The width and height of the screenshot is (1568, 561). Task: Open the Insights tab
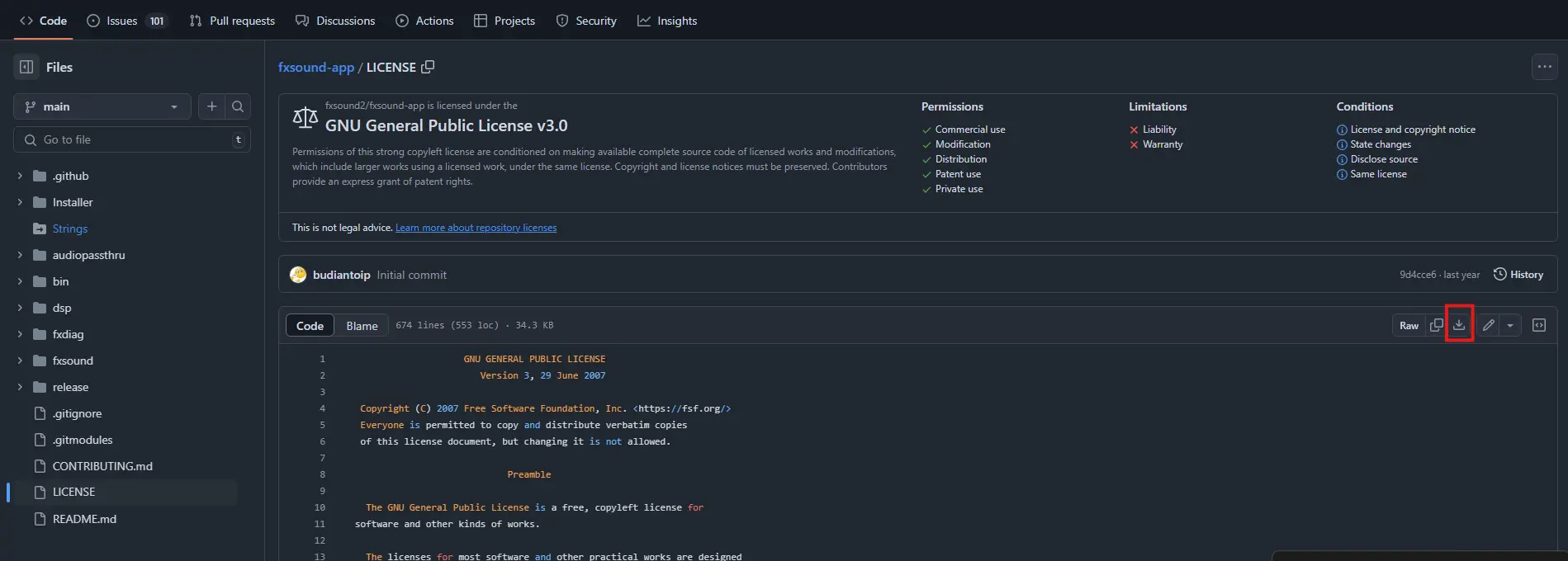coord(667,21)
